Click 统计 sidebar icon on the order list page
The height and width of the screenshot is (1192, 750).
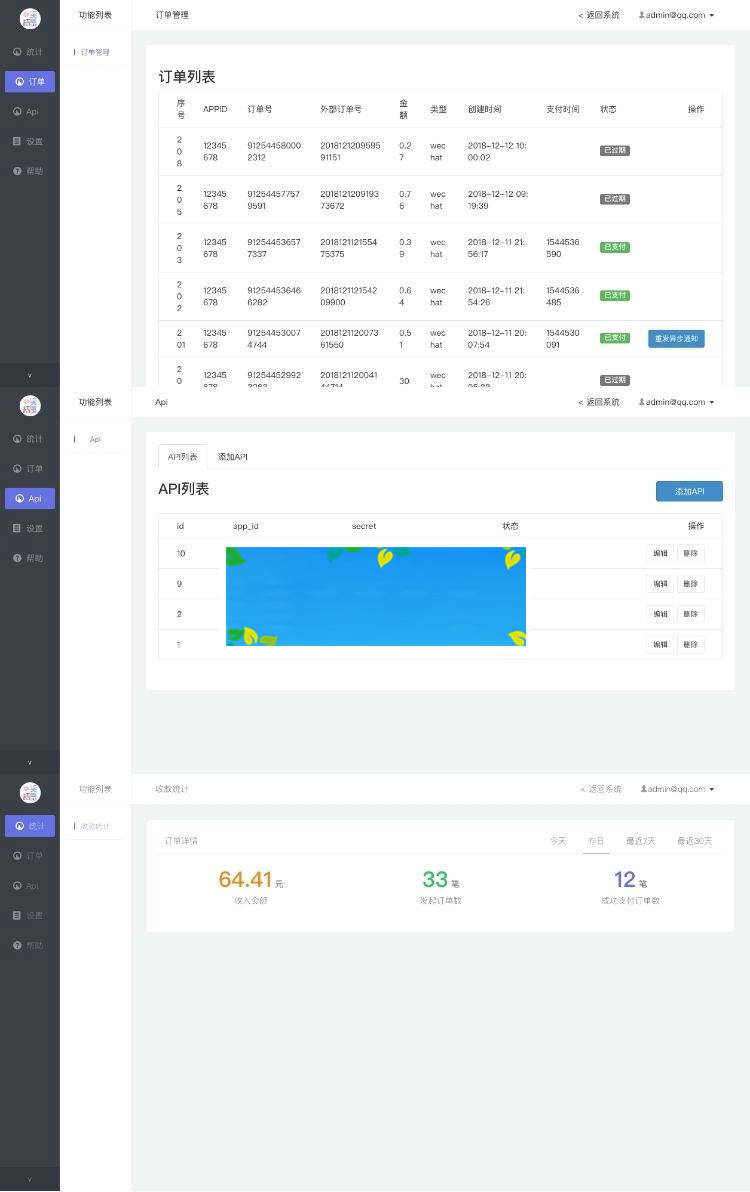click(x=17, y=52)
